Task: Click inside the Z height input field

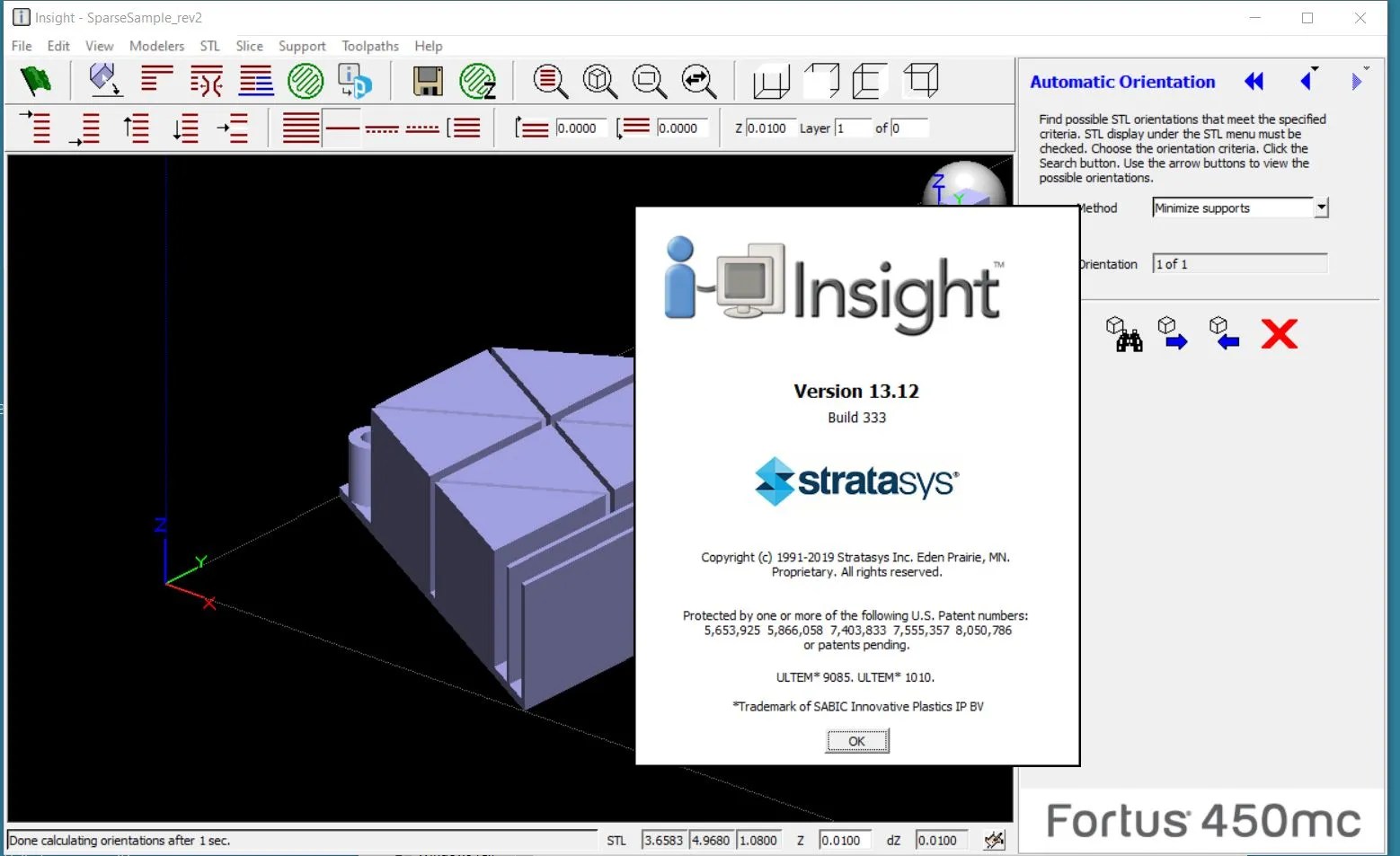Action: click(x=768, y=128)
